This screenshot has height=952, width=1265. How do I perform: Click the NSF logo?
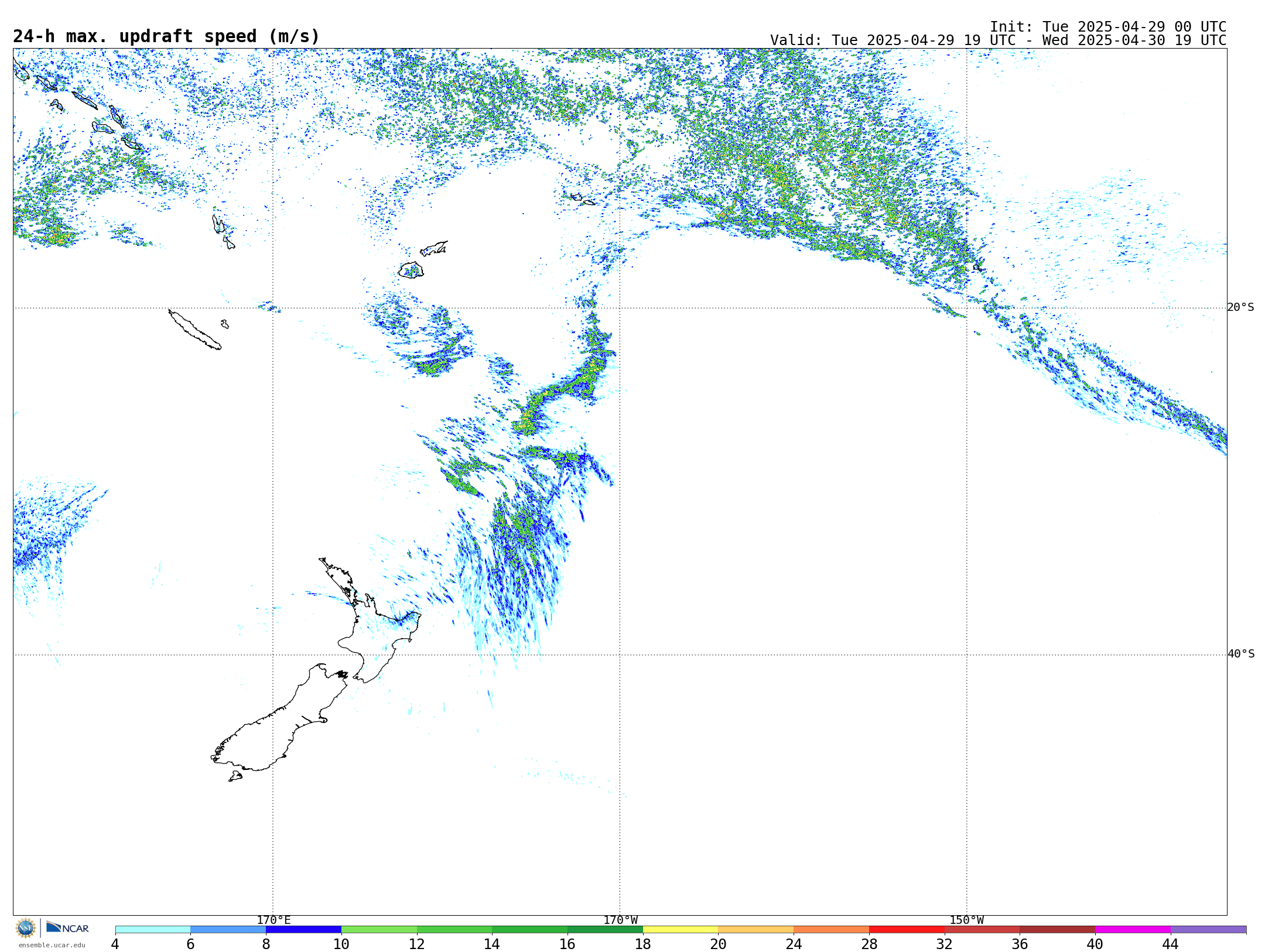pyautogui.click(x=26, y=927)
